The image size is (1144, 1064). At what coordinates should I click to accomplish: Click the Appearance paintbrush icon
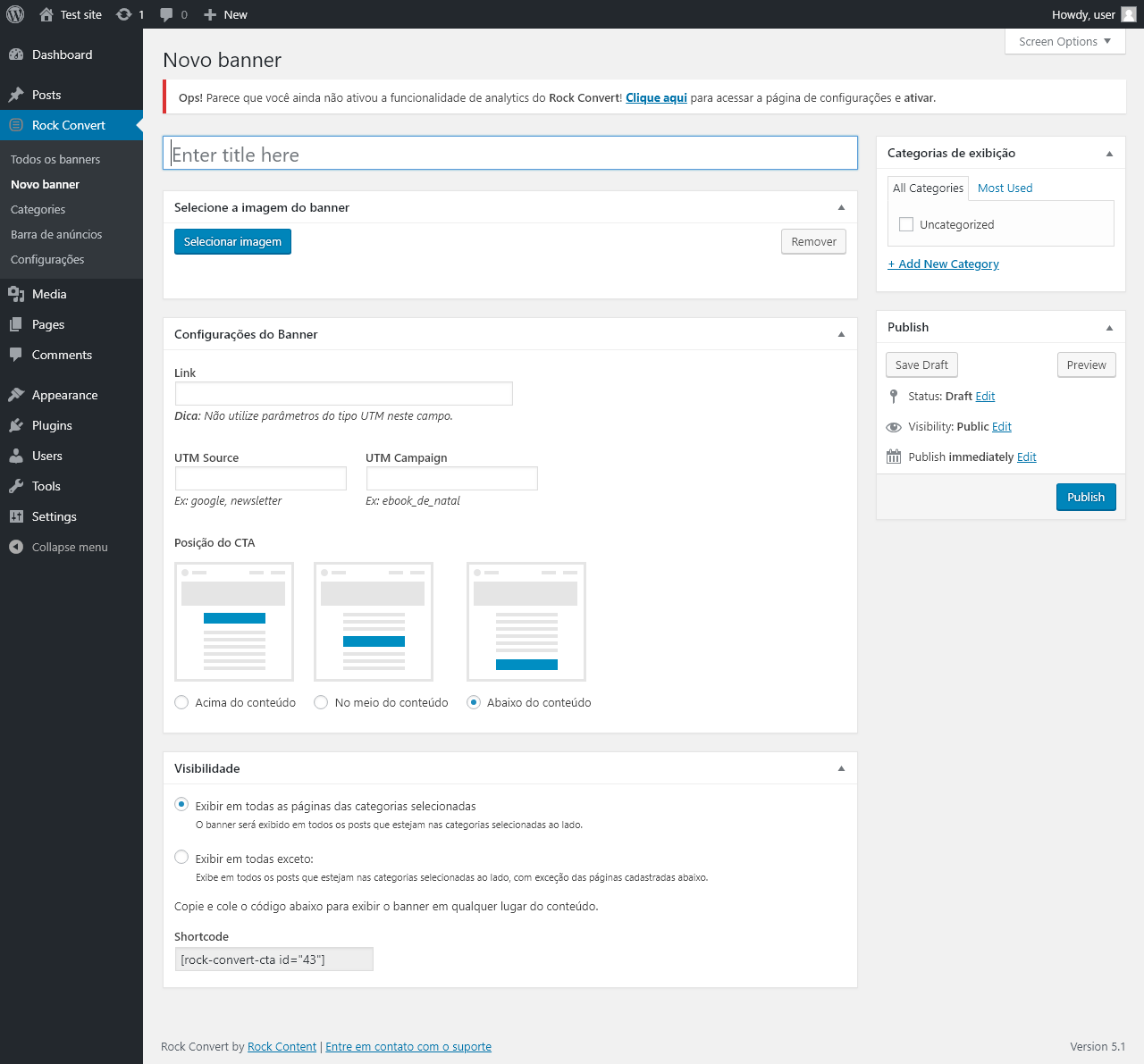pos(16,395)
